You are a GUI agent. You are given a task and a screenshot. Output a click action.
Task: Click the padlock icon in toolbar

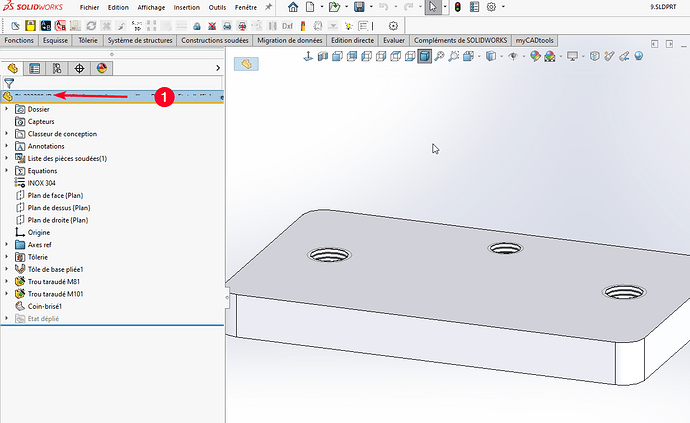197,26
